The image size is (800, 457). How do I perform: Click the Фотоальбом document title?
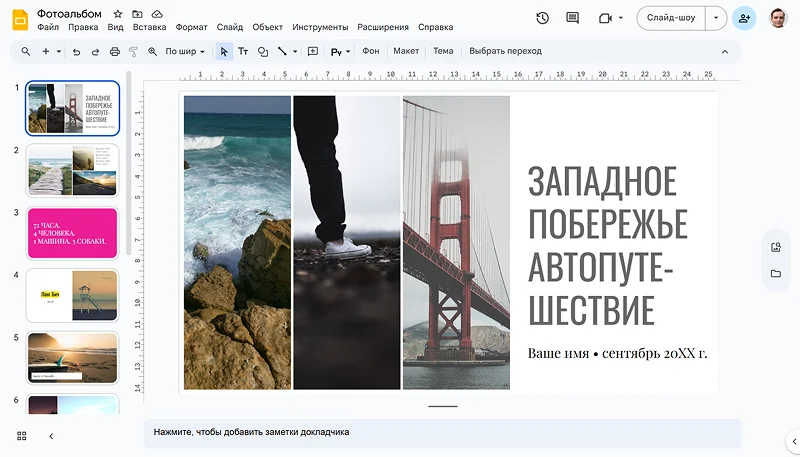pos(69,14)
